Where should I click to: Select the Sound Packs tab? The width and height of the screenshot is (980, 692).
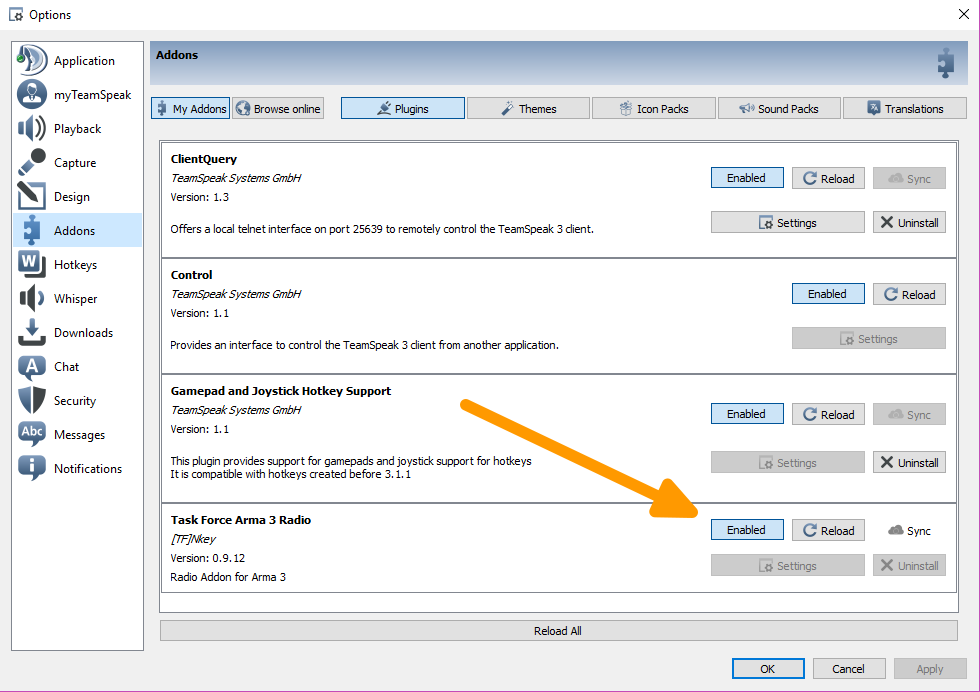(x=779, y=109)
